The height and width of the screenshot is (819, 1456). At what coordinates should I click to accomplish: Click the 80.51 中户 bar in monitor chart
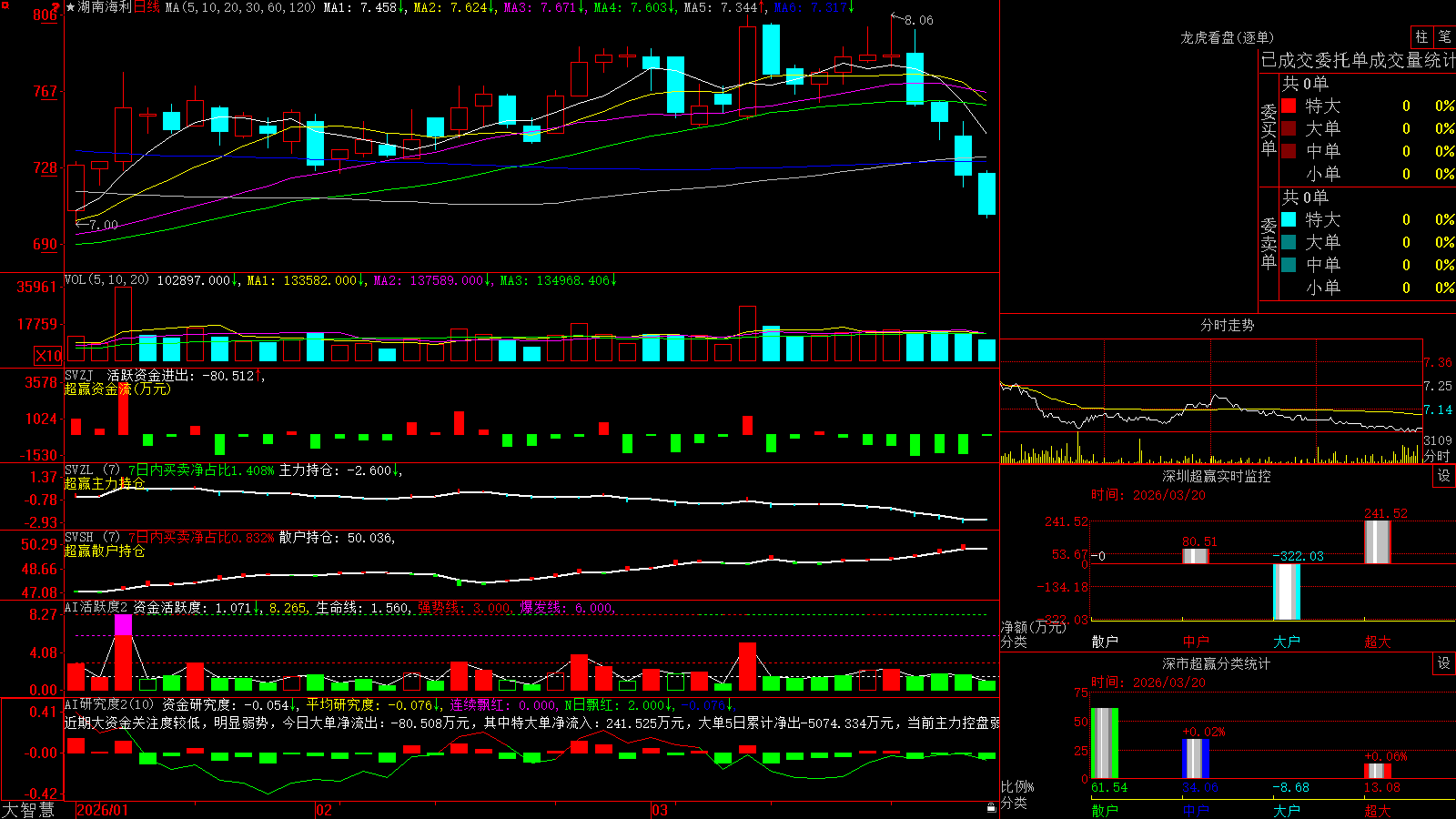tap(1196, 556)
